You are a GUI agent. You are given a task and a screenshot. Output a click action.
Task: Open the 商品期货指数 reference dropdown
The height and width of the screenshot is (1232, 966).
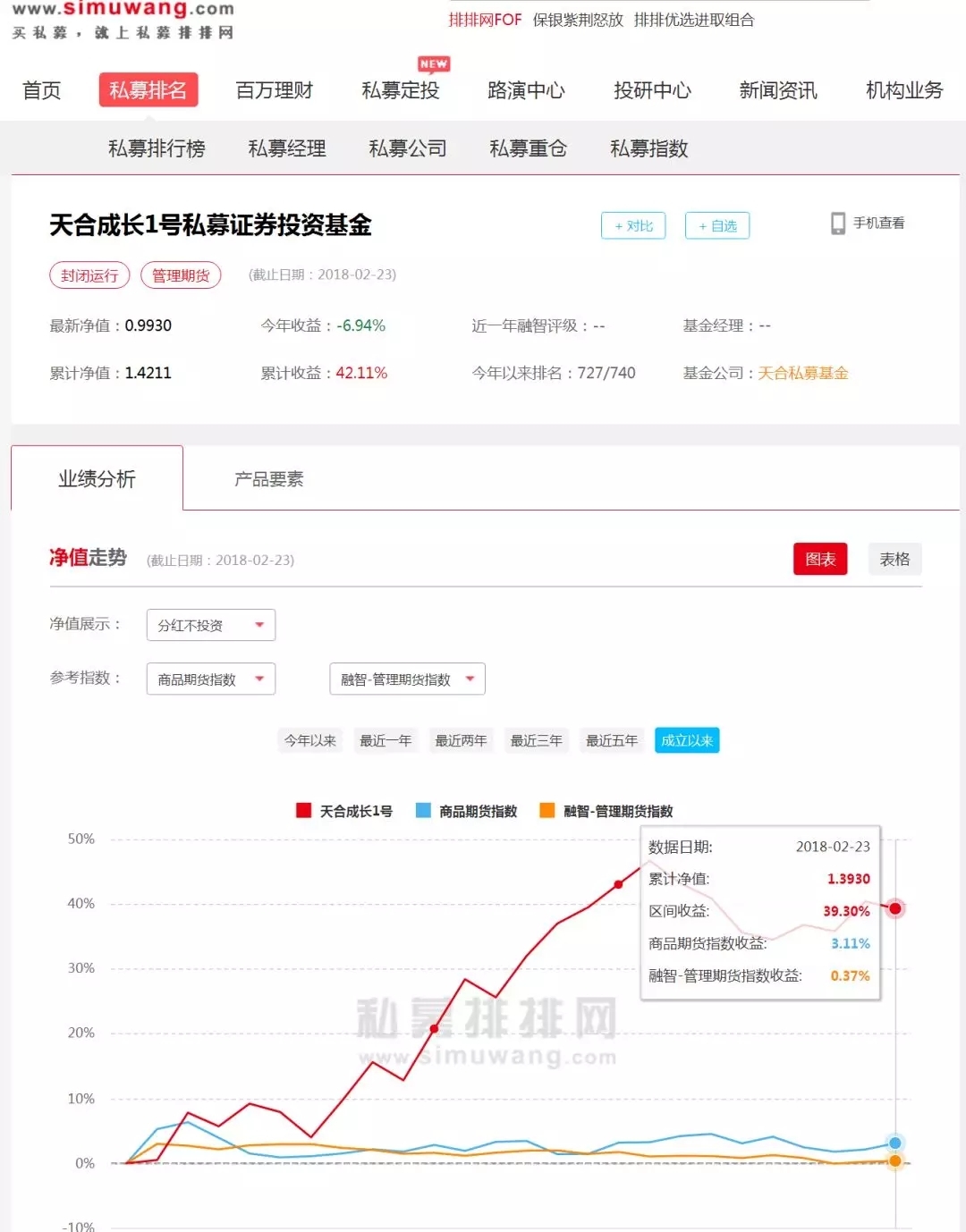tap(211, 679)
